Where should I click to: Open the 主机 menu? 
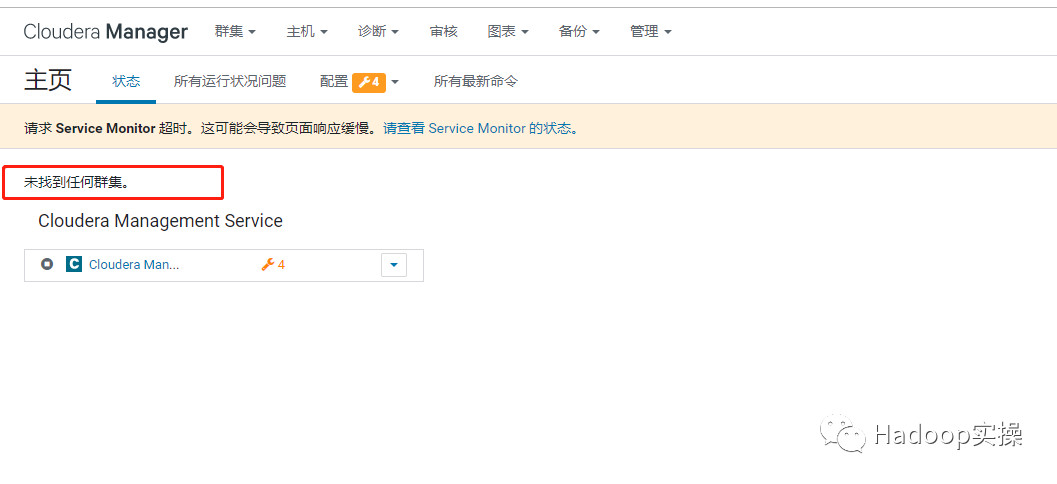(307, 32)
